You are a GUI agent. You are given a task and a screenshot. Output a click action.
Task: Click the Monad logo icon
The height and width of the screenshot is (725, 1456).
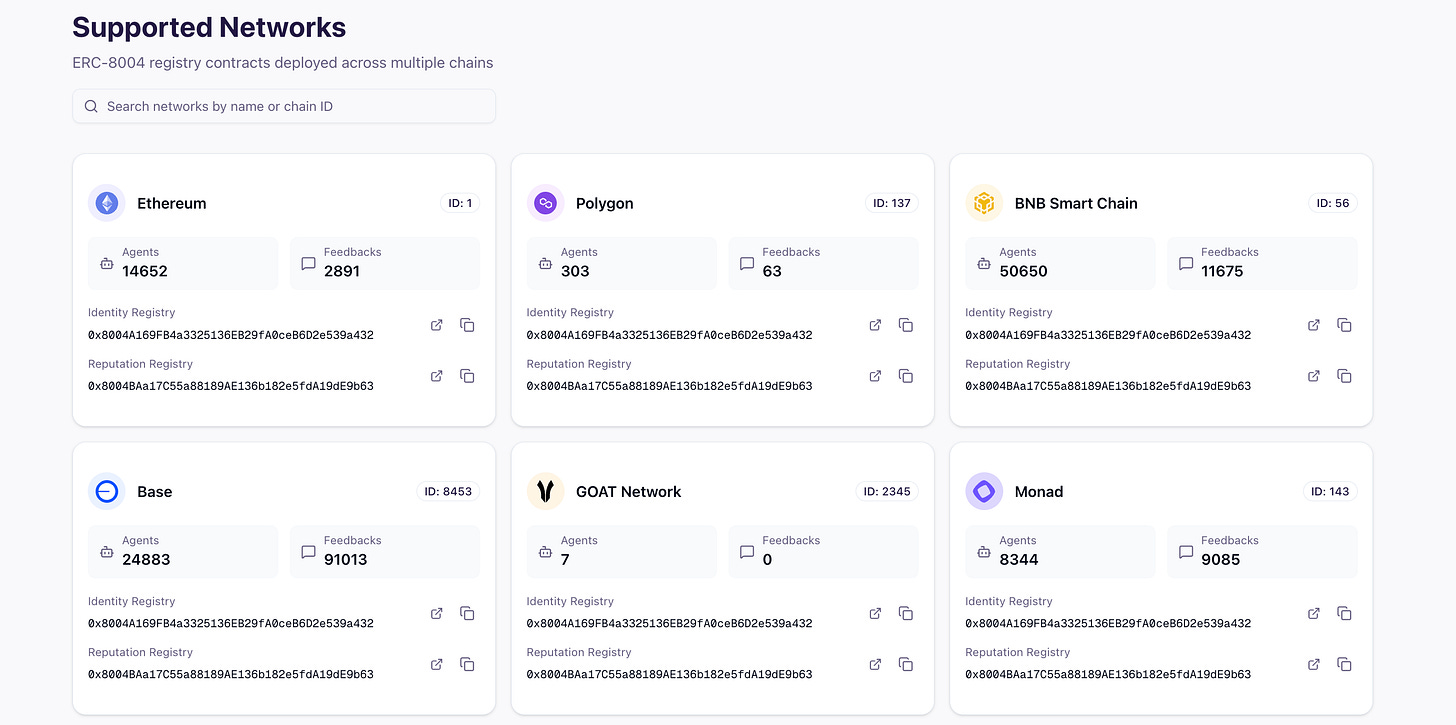point(984,491)
